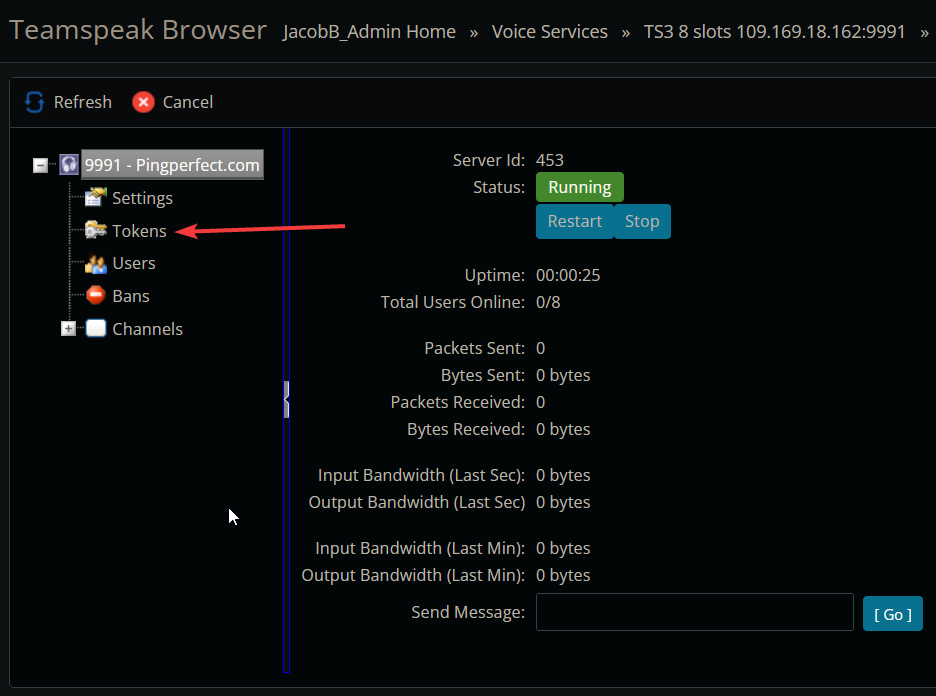Click the Refresh circular arrows icon
Viewport: 936px width, 696px height.
coord(35,102)
